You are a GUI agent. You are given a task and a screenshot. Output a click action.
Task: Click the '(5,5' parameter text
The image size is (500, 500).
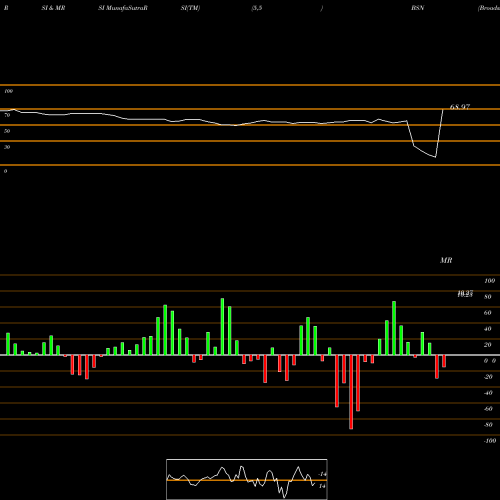pyautogui.click(x=257, y=8)
